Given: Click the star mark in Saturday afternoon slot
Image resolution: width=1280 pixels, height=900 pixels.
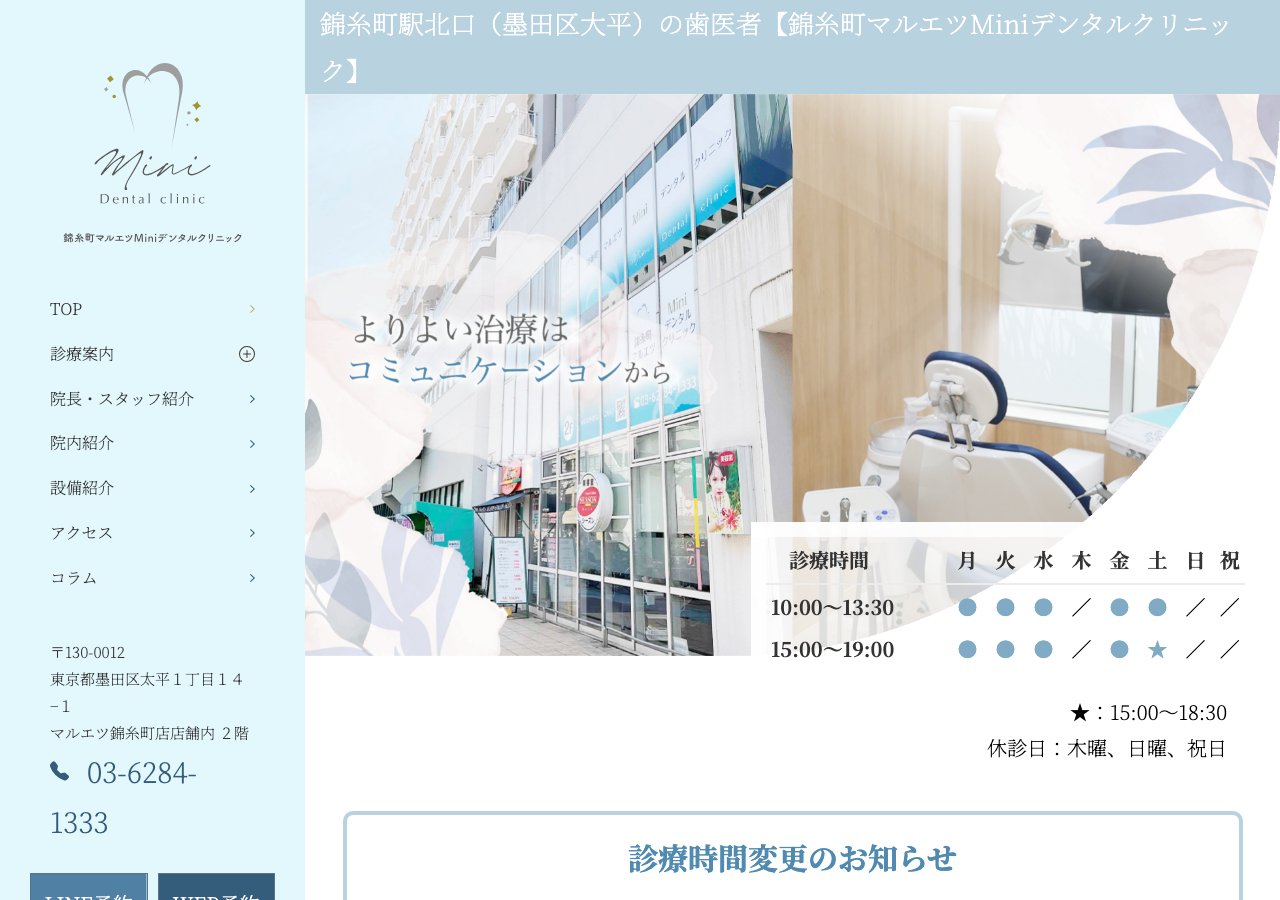Looking at the screenshot, I should pos(1157,650).
